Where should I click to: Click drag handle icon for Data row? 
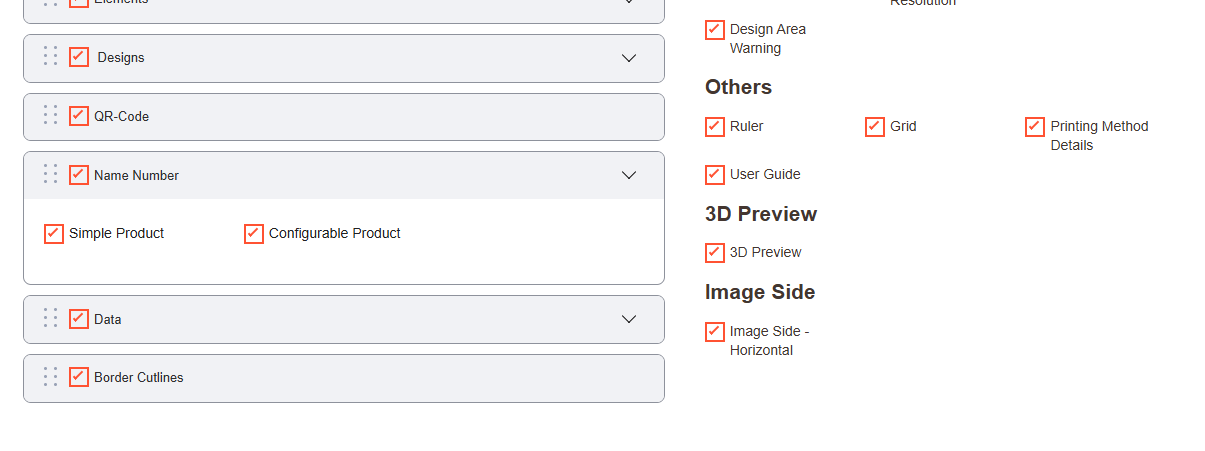[50, 319]
